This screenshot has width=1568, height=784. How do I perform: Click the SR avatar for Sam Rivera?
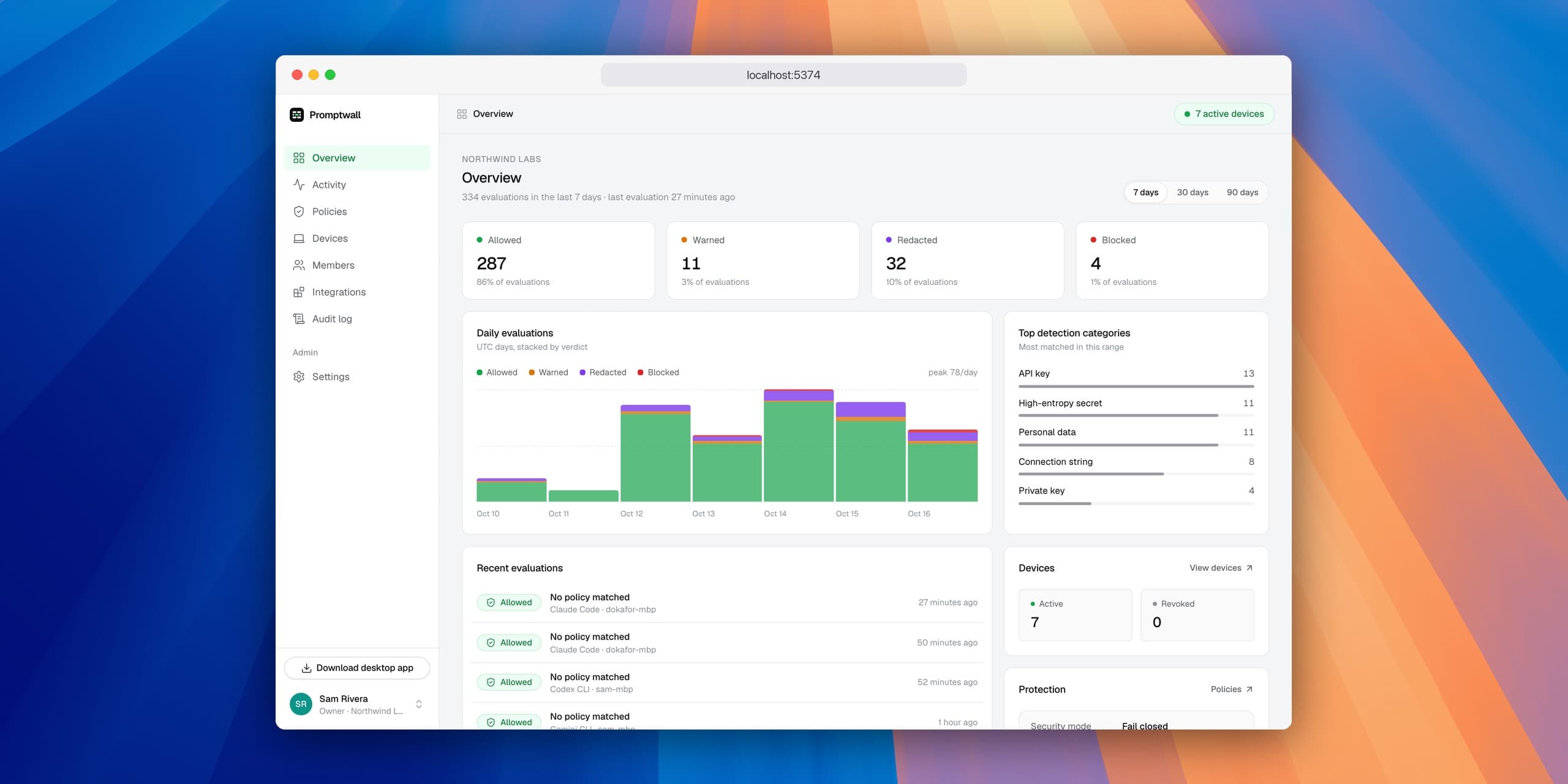[x=301, y=704]
